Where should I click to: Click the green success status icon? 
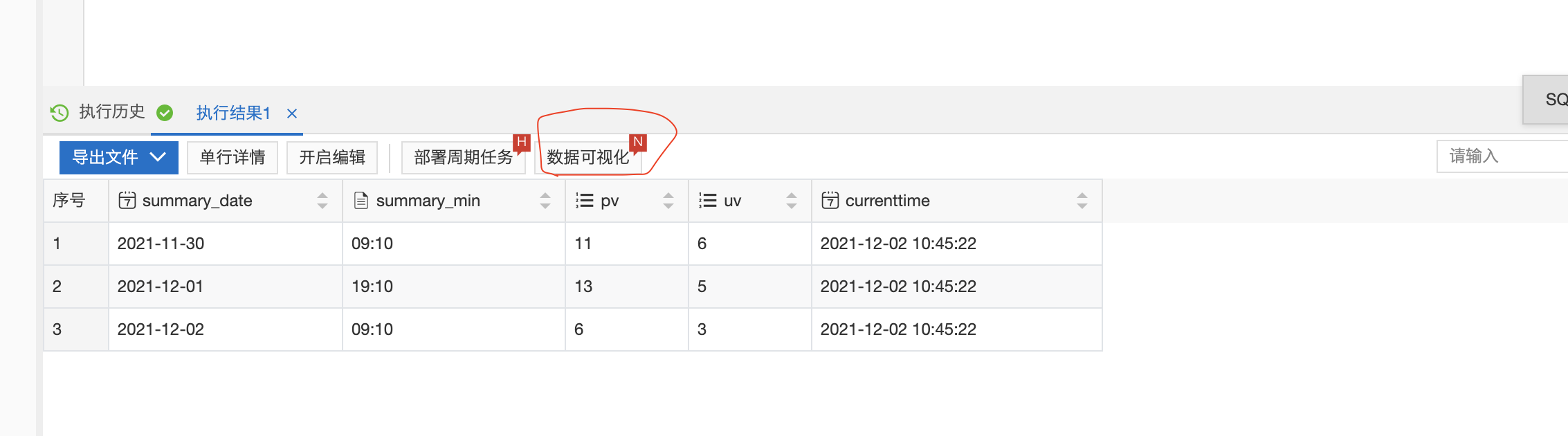pyautogui.click(x=165, y=112)
